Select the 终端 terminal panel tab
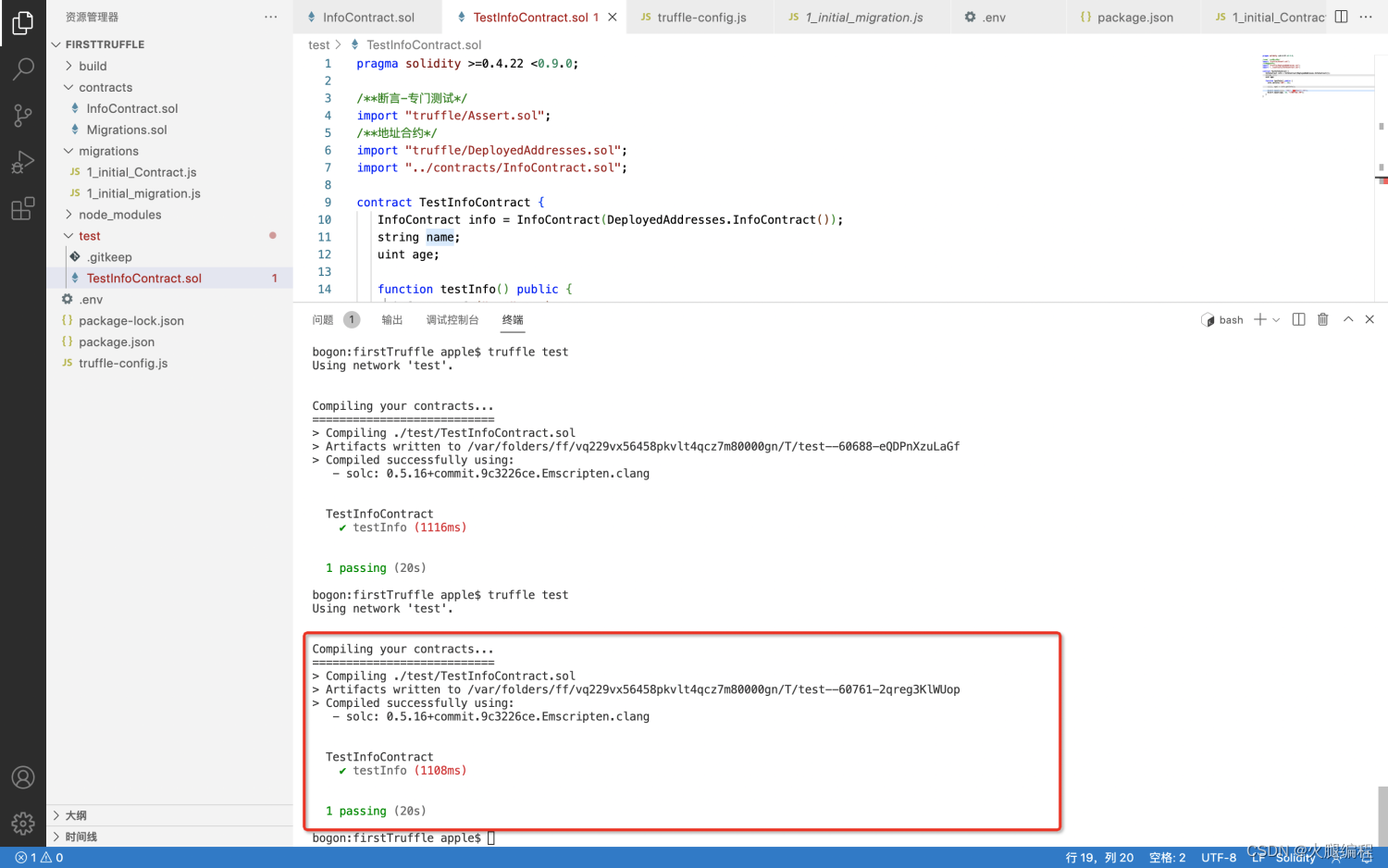The width and height of the screenshot is (1388, 868). (513, 319)
